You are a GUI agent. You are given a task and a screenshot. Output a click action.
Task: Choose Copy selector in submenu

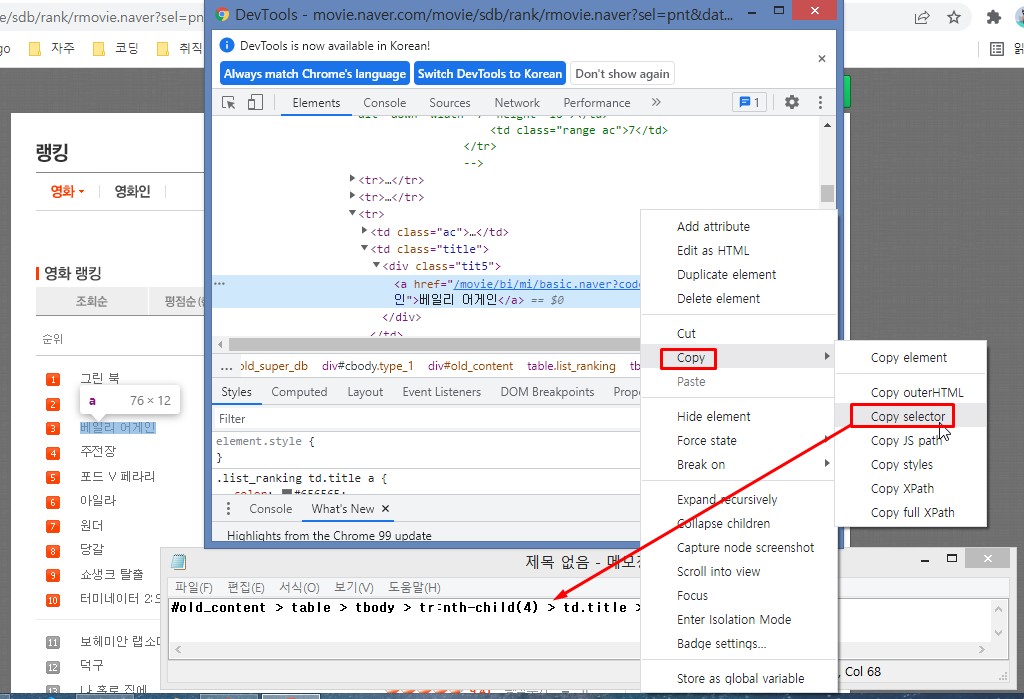[908, 416]
